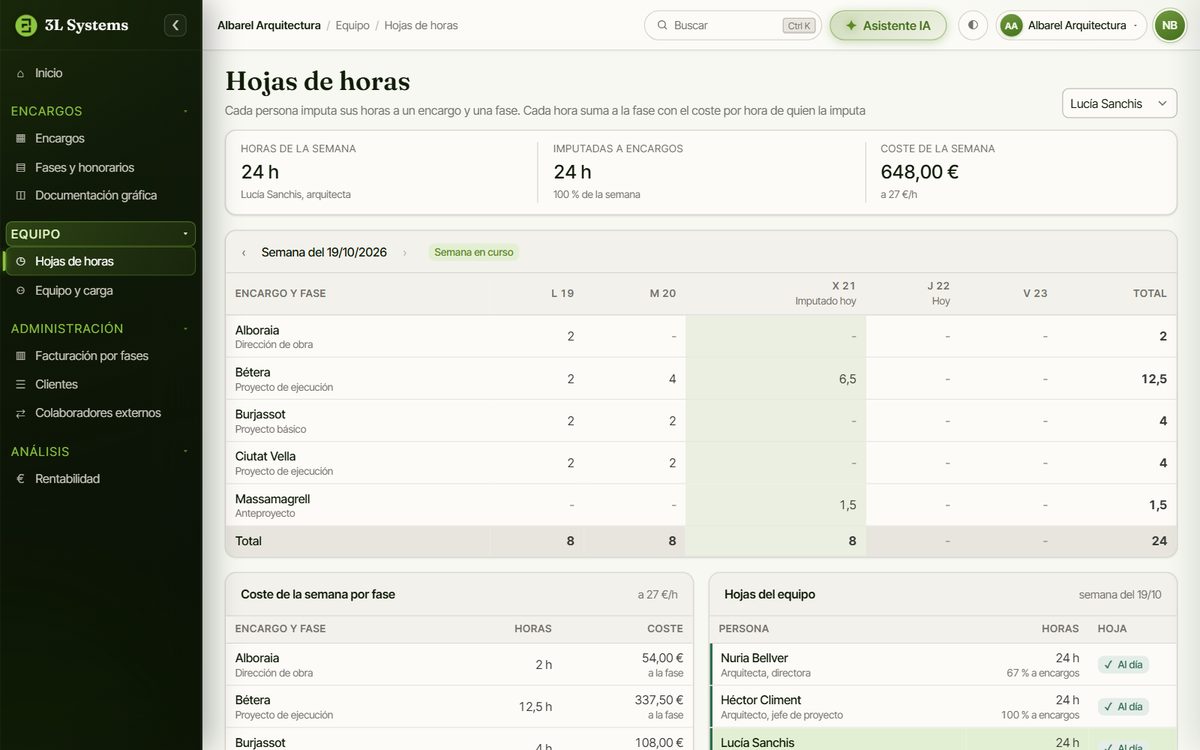Click the euro icon next to Rentabilidad
1200x750 pixels.
tap(21, 479)
